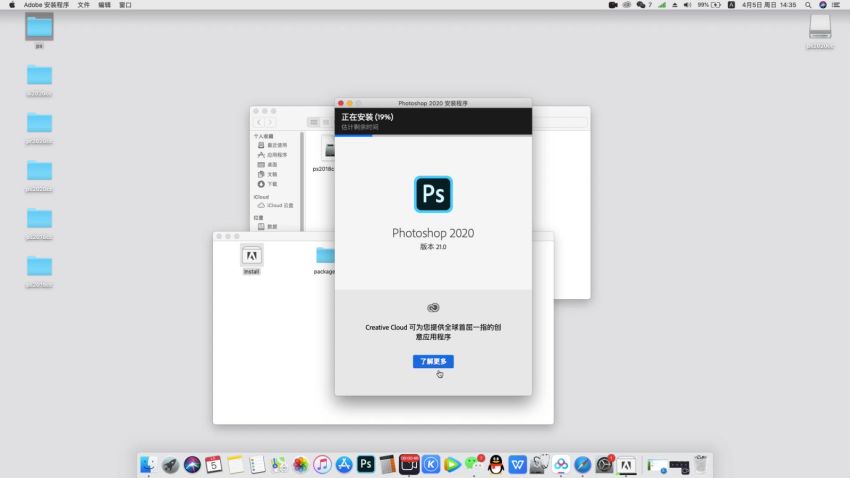Click the Photoshop 2020 product name text
The width and height of the screenshot is (850, 478).
433,233
